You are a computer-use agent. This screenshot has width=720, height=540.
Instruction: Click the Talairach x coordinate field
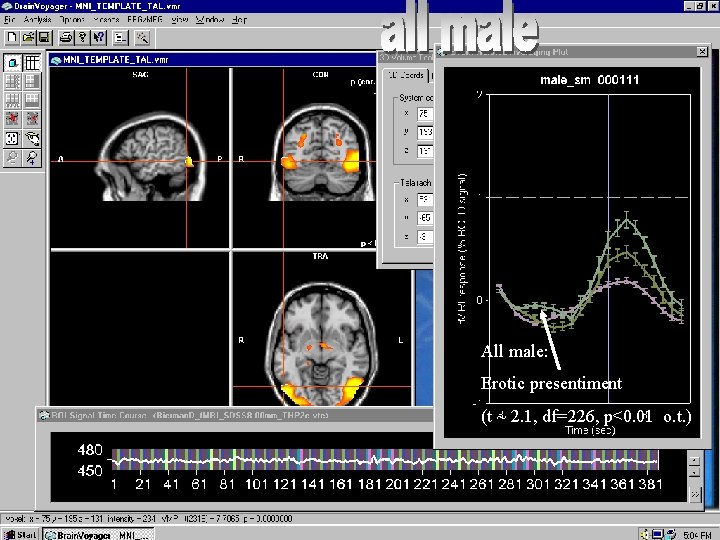[x=425, y=200]
